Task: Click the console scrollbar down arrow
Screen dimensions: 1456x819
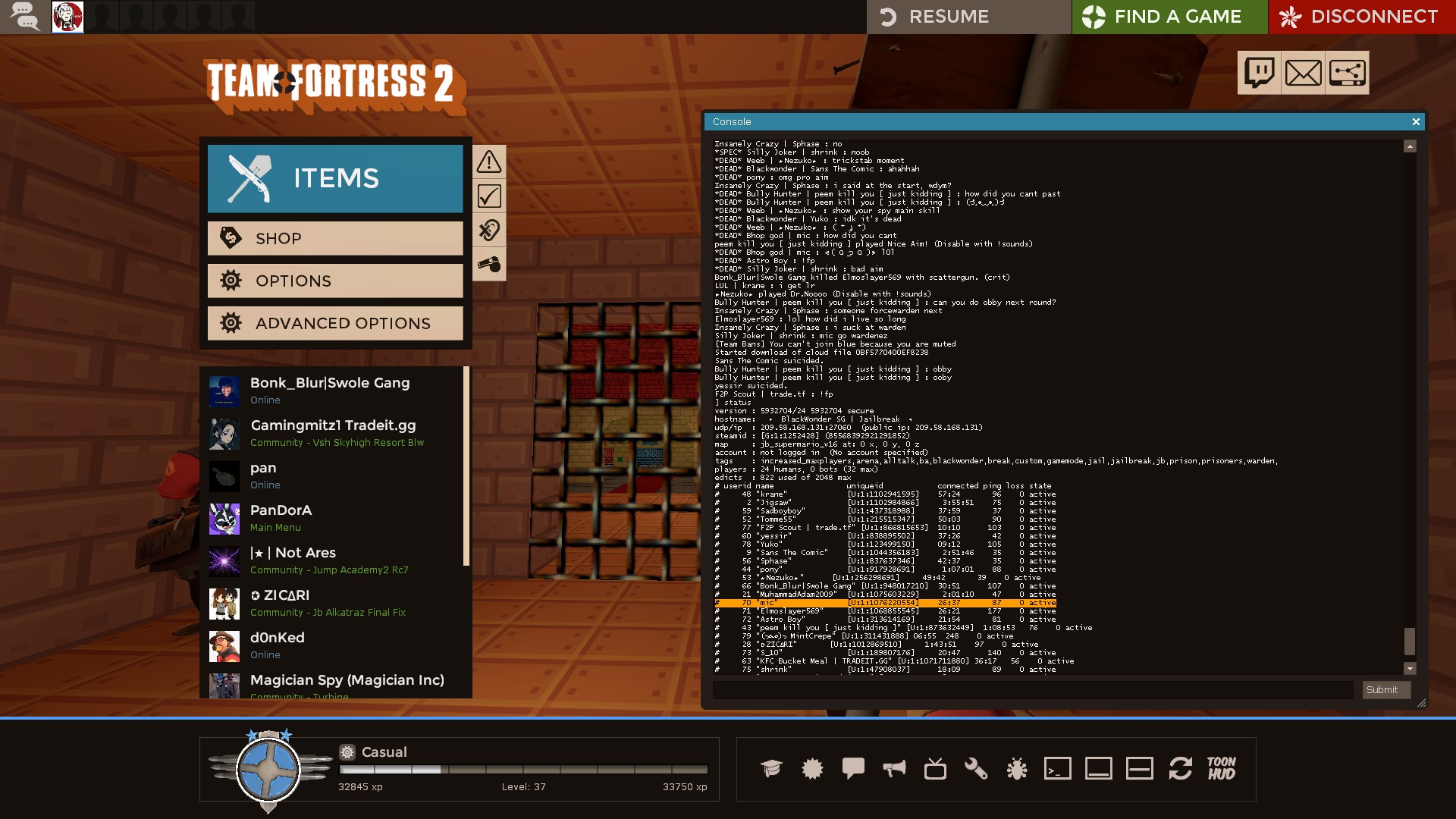Action: click(x=1410, y=668)
